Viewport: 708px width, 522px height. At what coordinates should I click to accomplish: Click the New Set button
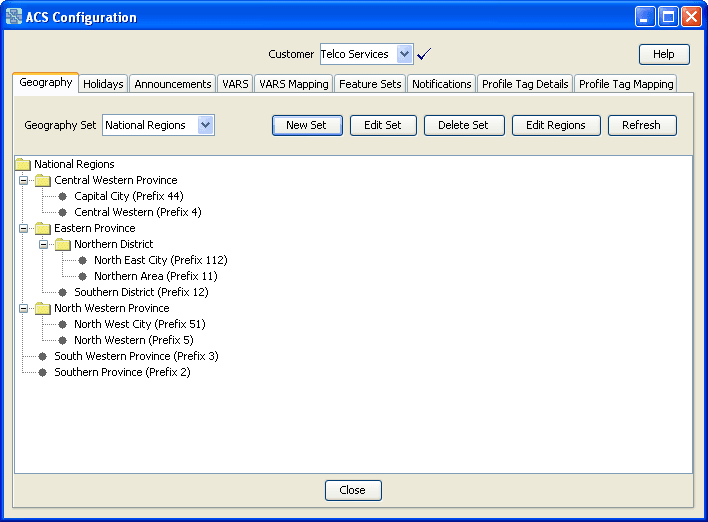coord(307,125)
